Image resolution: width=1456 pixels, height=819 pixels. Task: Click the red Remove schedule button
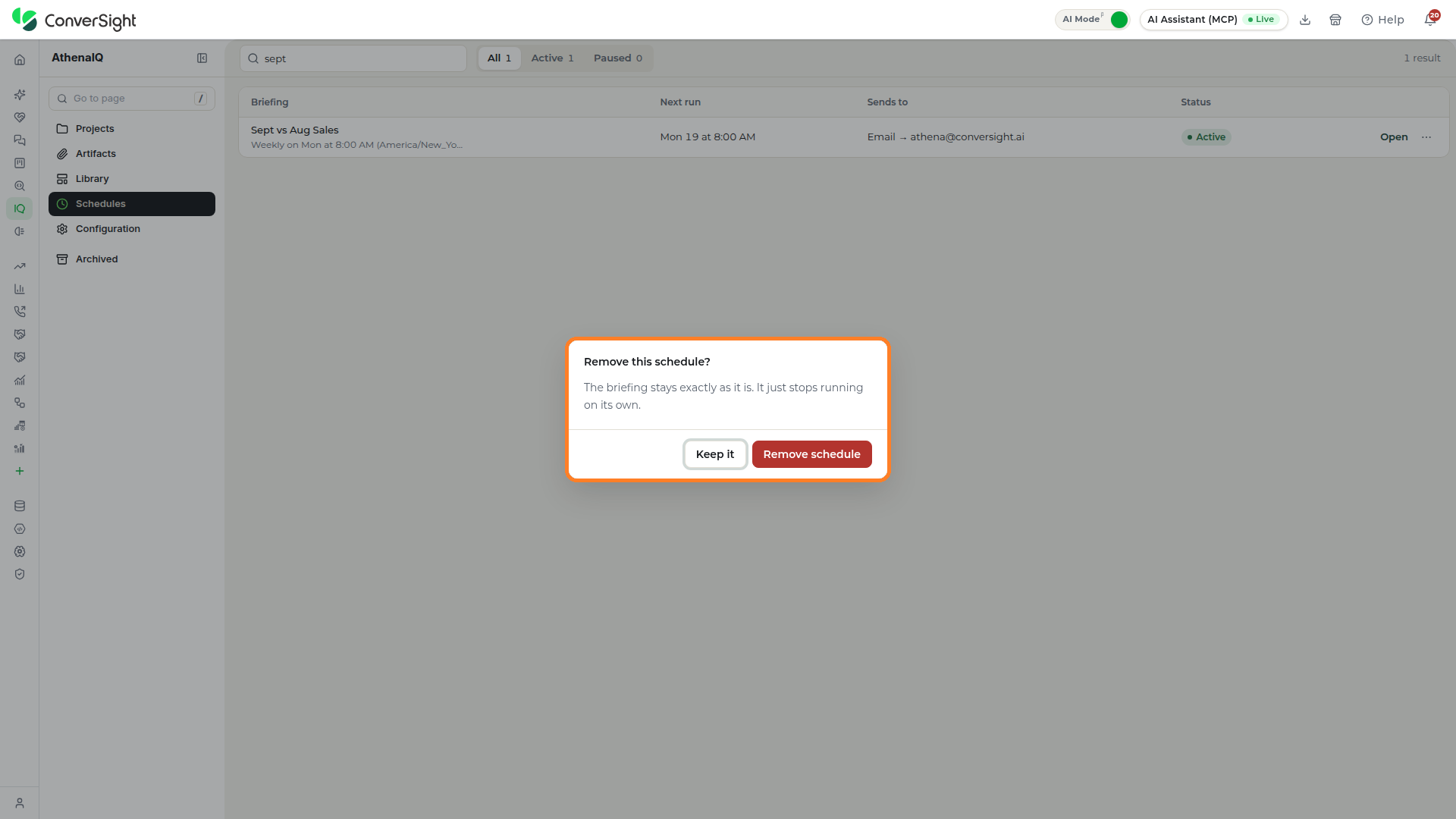811,454
